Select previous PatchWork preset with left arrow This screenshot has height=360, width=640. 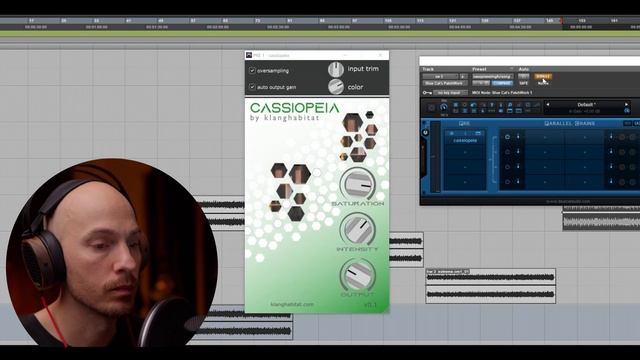click(x=548, y=104)
